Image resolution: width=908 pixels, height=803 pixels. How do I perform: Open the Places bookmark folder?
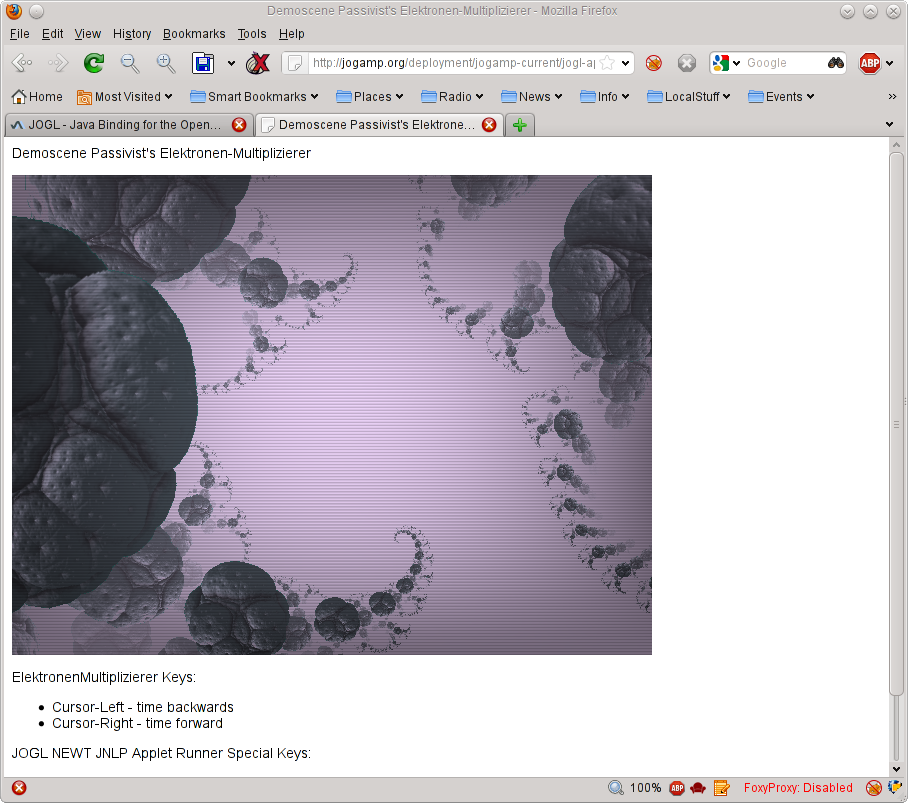click(369, 97)
